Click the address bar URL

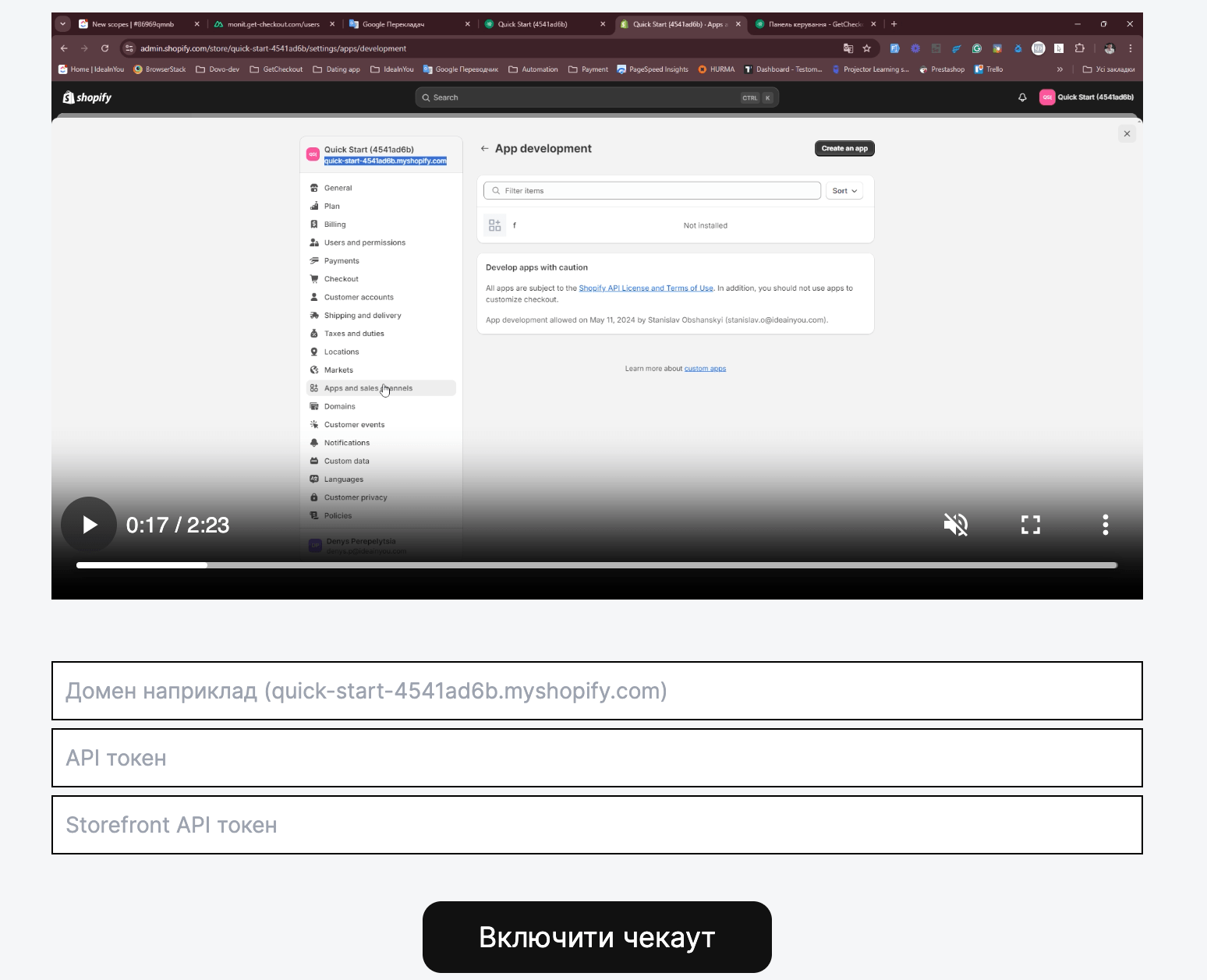[273, 48]
